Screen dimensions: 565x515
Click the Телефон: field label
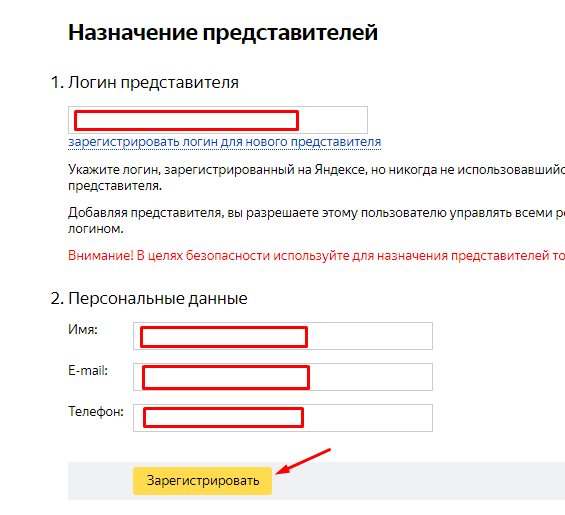point(96,412)
